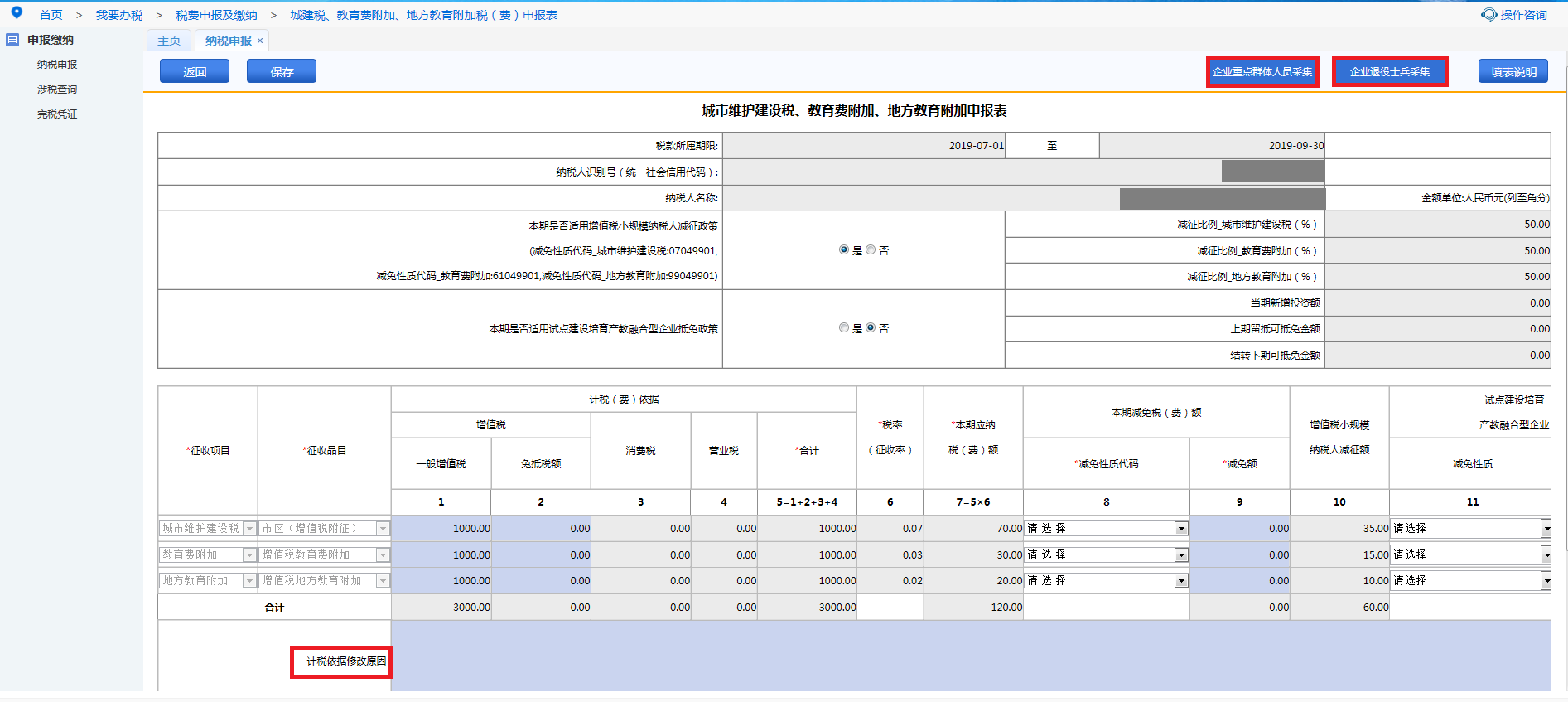1568x702 pixels.
Task: Go to 首页 breadcrumb link
Action: (51, 15)
